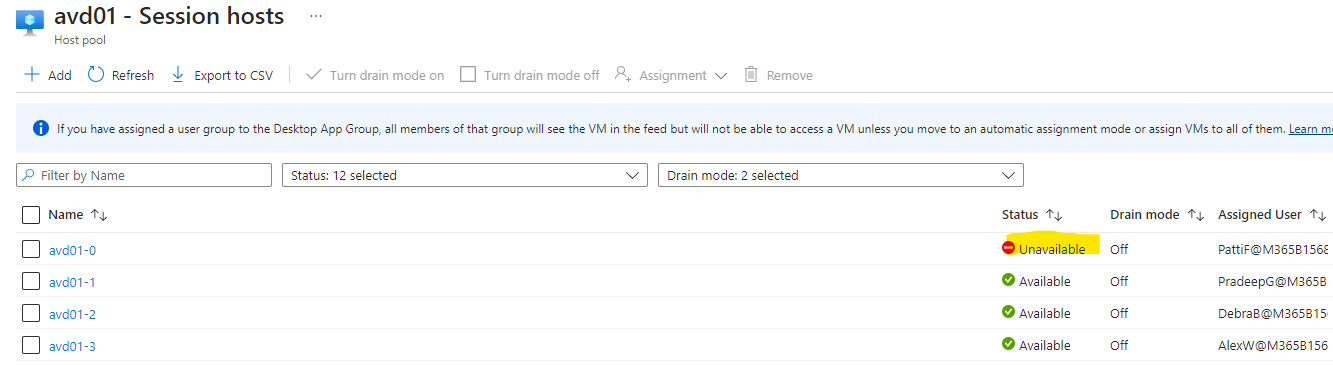Click the Assignment person icon
The image size is (1333, 365).
[623, 75]
